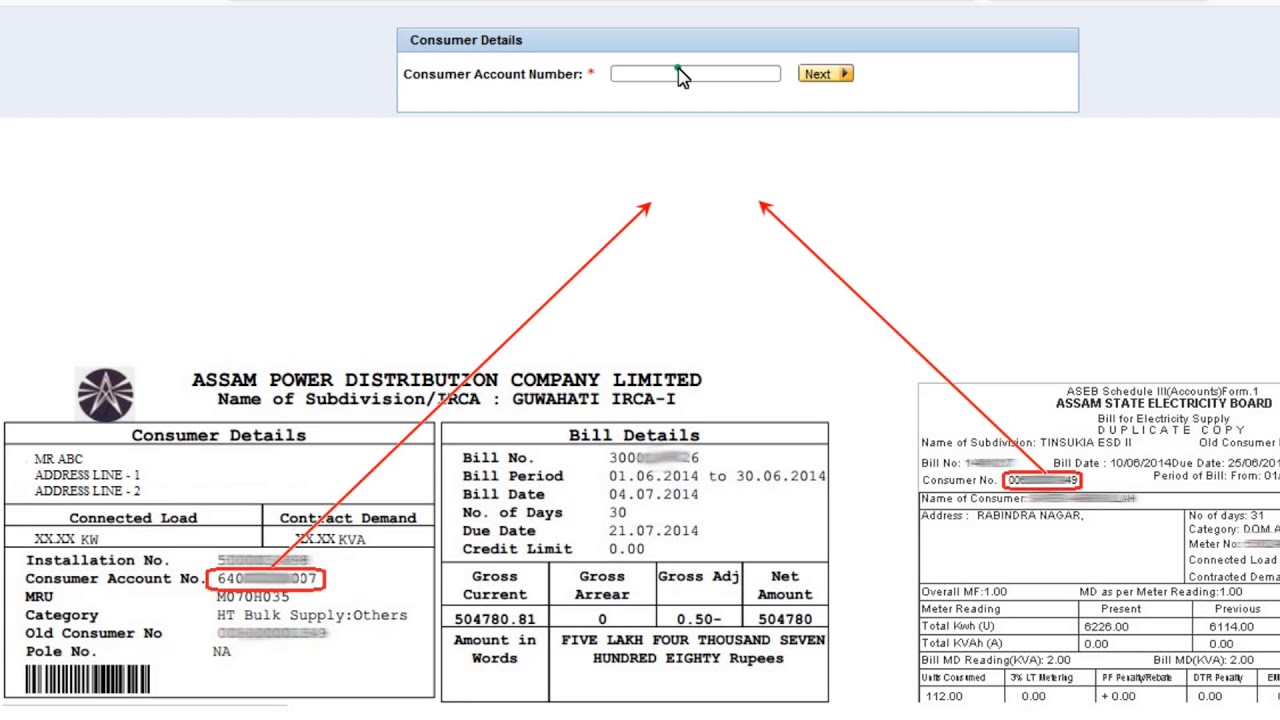Click the arrow icon on Next button
Image resolution: width=1280 pixels, height=720 pixels.
(844, 74)
